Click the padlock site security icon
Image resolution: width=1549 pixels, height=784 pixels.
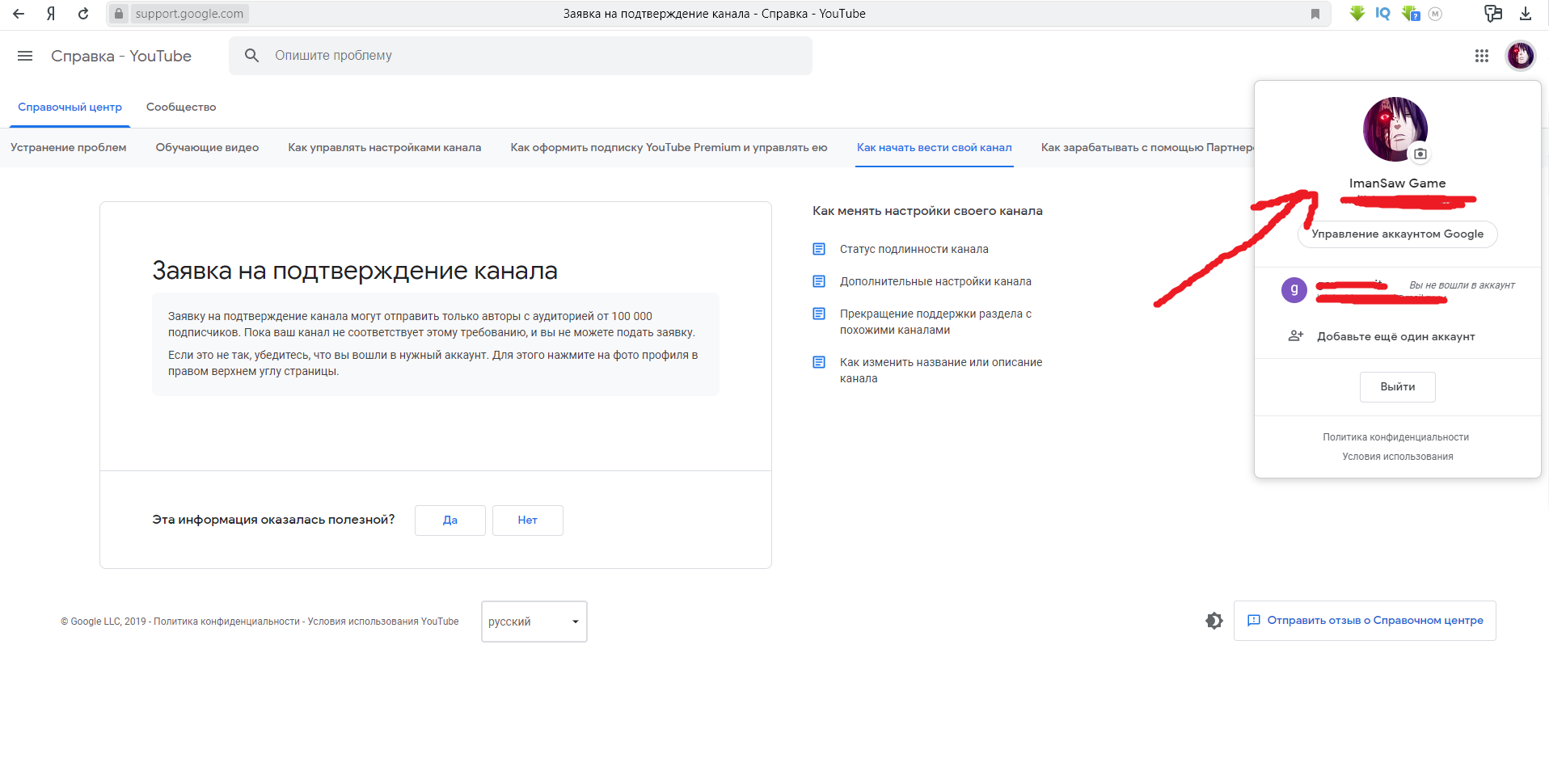coord(119,14)
